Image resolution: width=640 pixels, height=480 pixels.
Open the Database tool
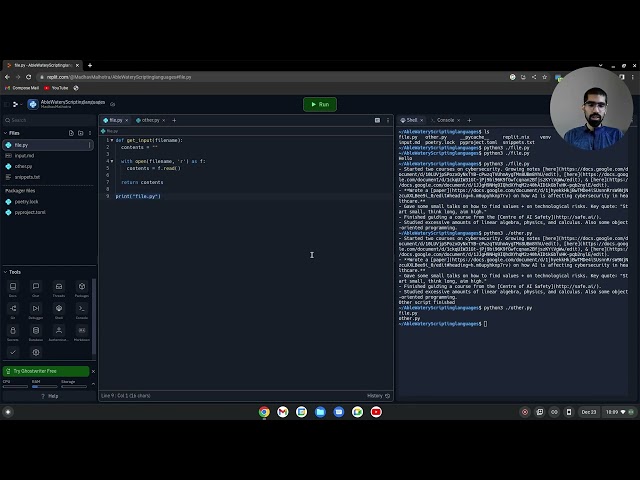[x=36, y=333]
